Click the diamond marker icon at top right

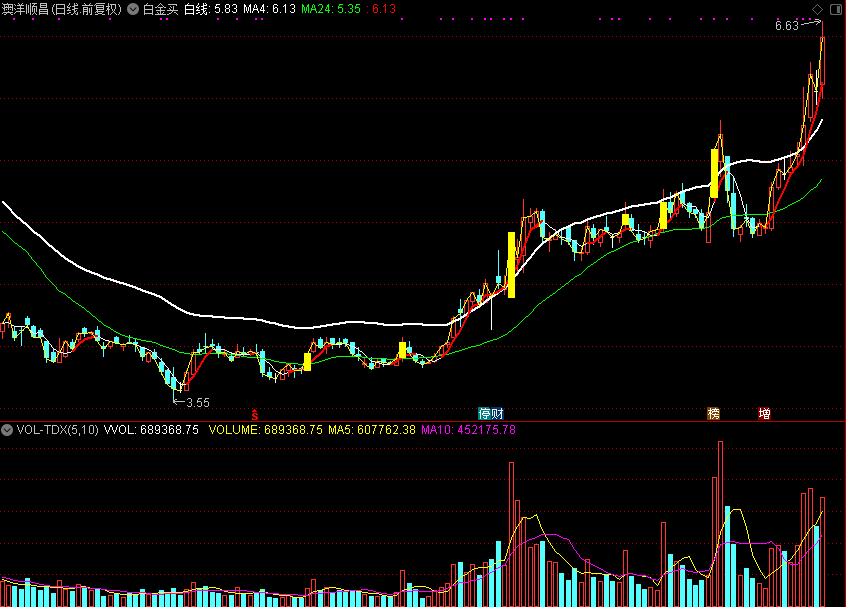point(817,9)
